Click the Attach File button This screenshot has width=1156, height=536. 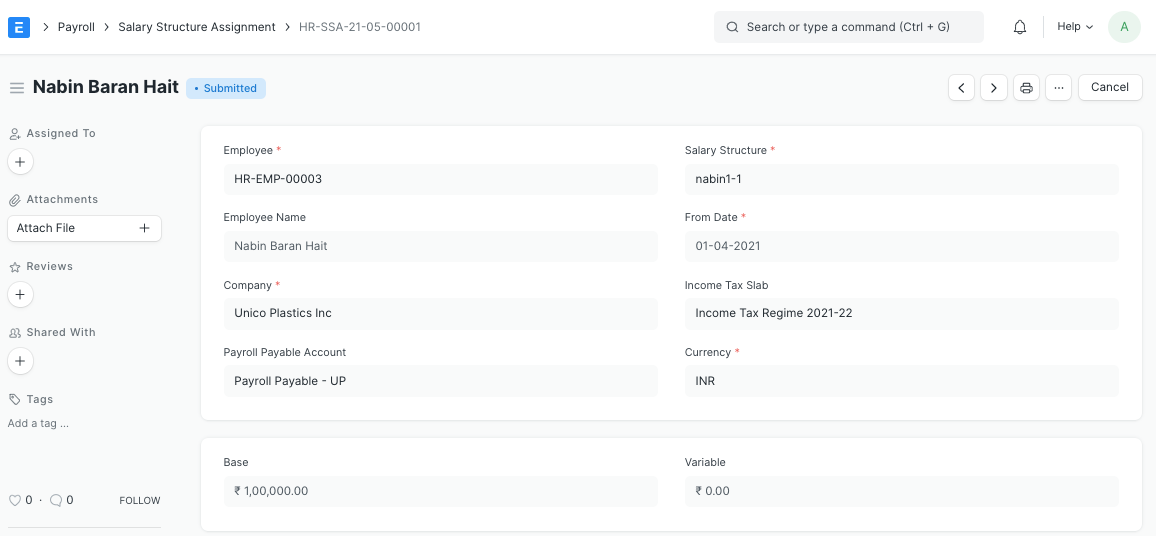click(84, 228)
